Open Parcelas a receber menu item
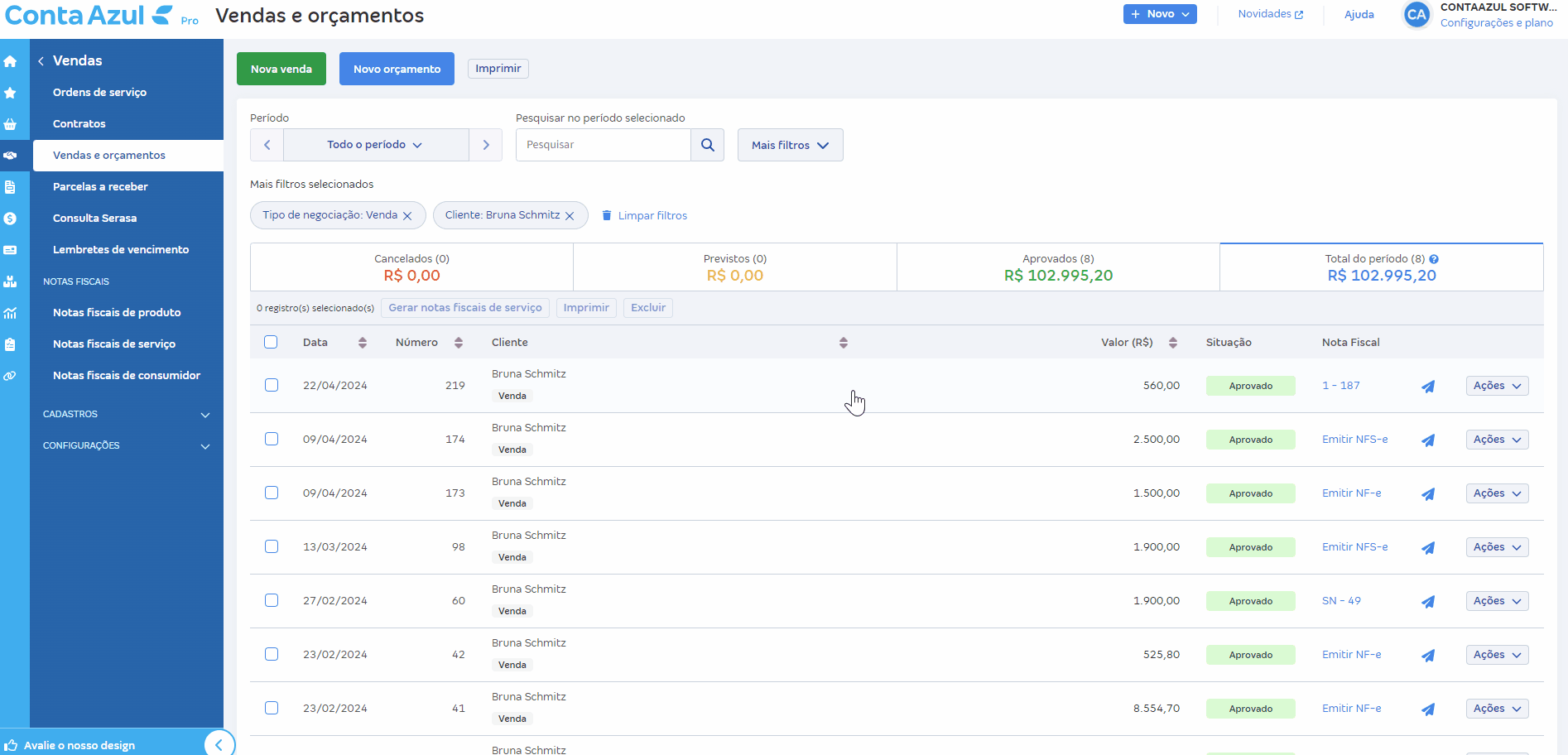Screen dimensions: 1568x755 [x=100, y=187]
